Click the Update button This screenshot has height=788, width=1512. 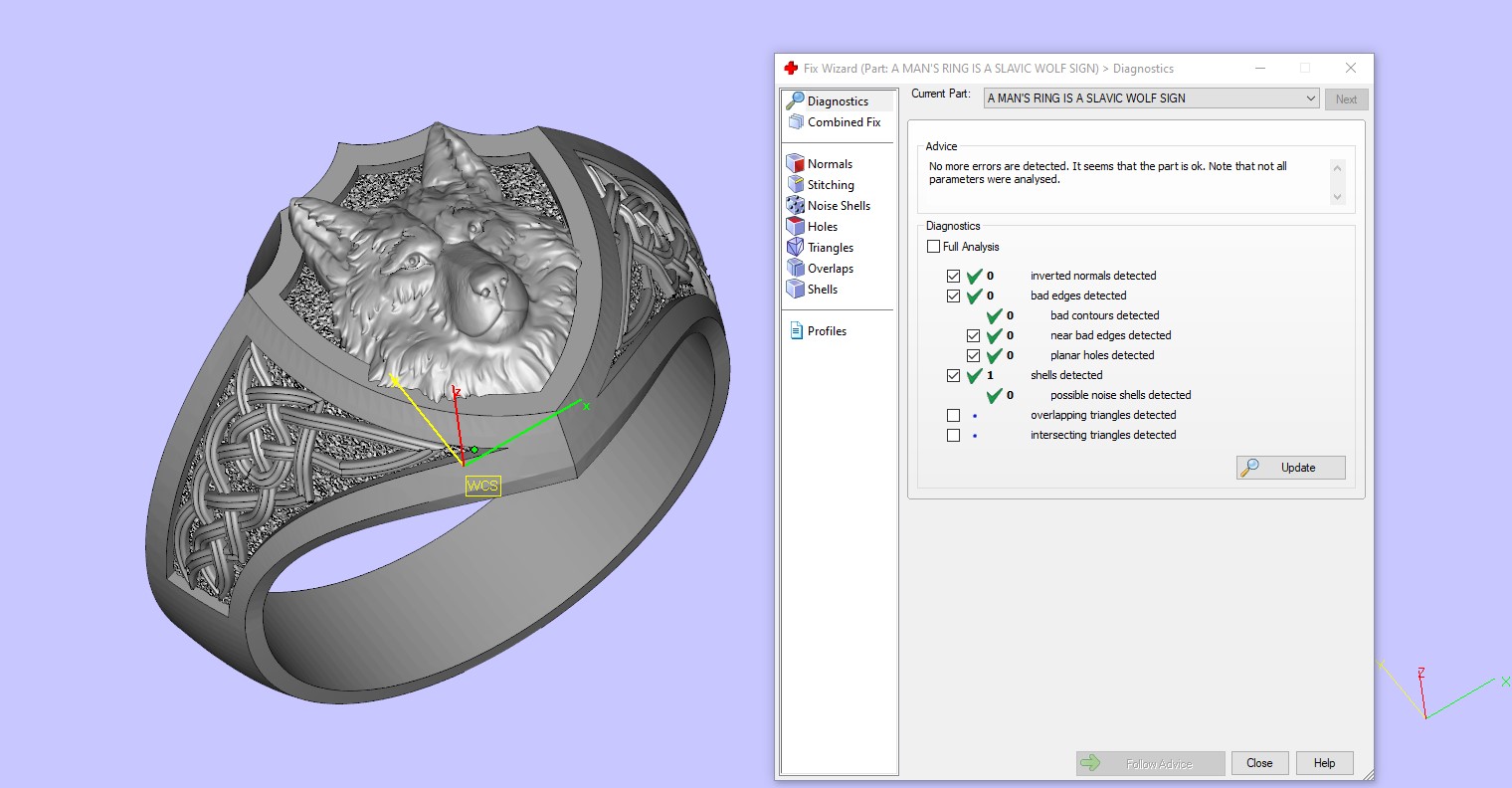pos(1291,468)
